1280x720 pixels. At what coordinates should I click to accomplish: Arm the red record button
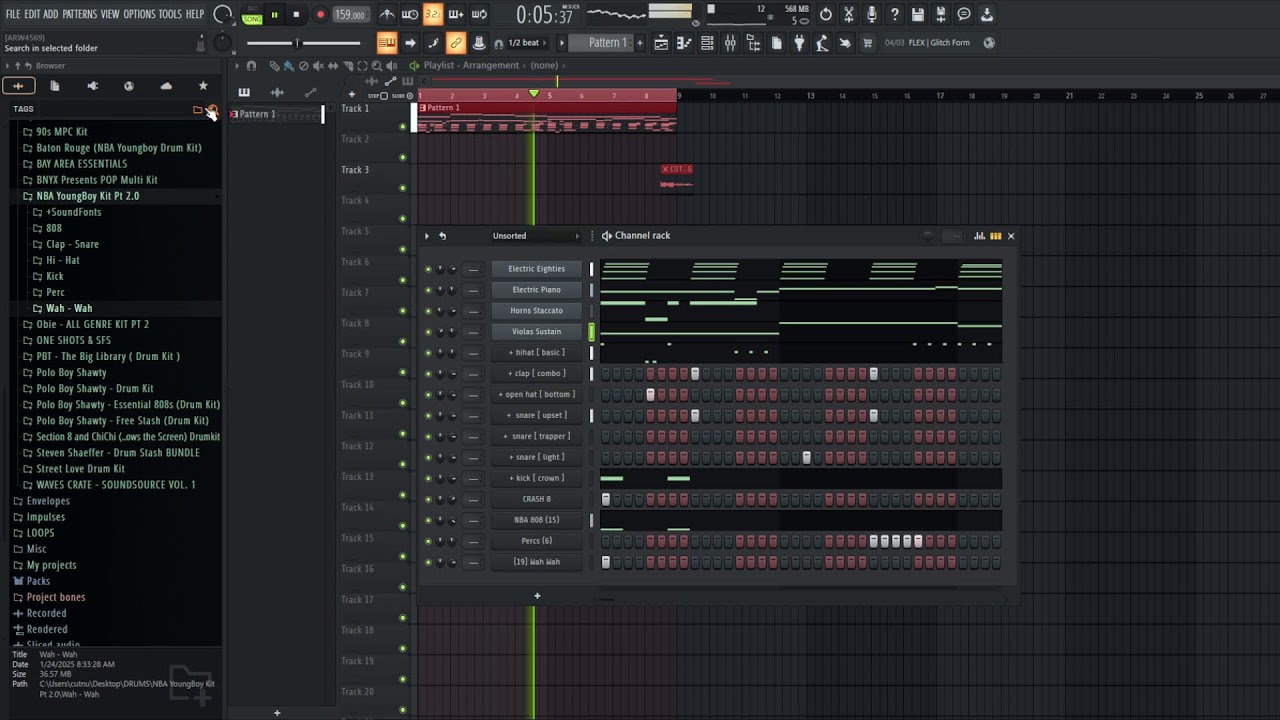coord(320,14)
